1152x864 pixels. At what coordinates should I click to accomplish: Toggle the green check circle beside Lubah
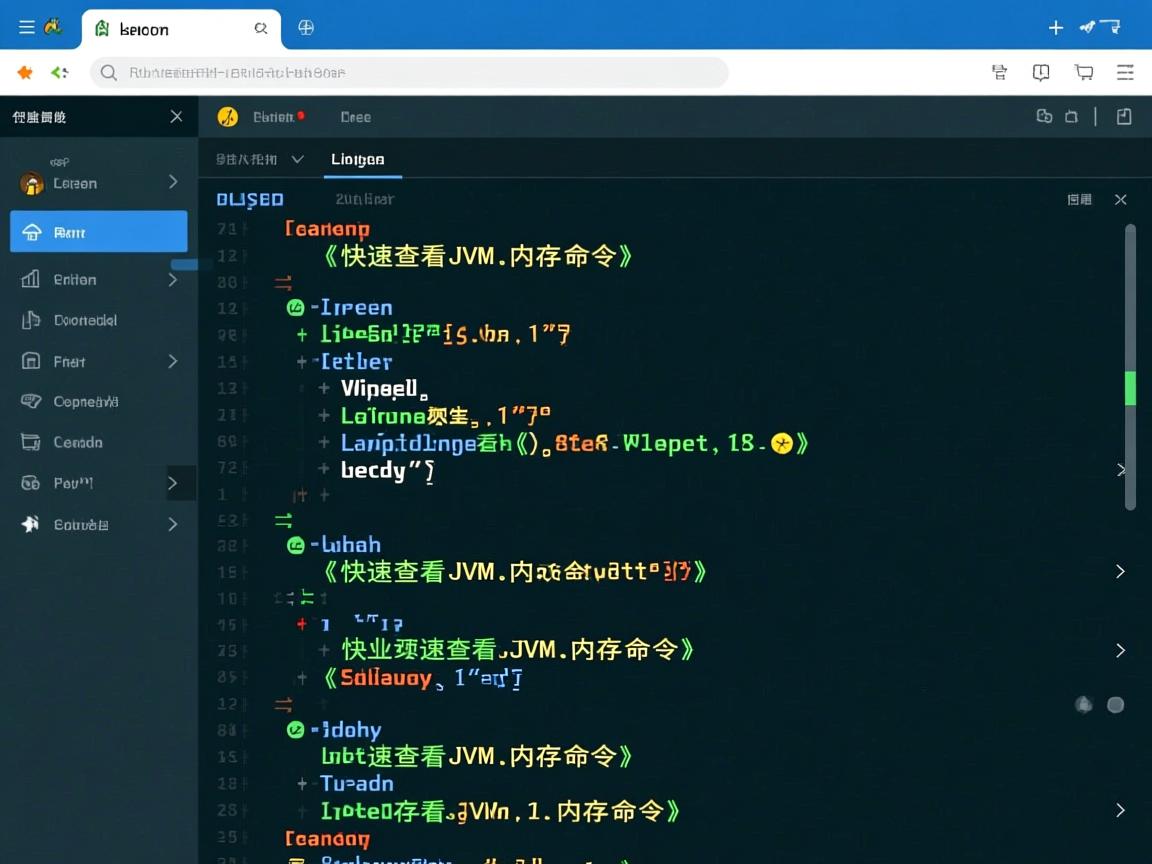click(x=295, y=545)
